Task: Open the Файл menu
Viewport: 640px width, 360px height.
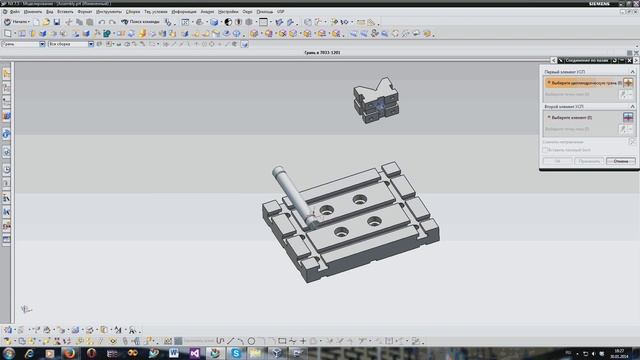Action: pyautogui.click(x=15, y=12)
